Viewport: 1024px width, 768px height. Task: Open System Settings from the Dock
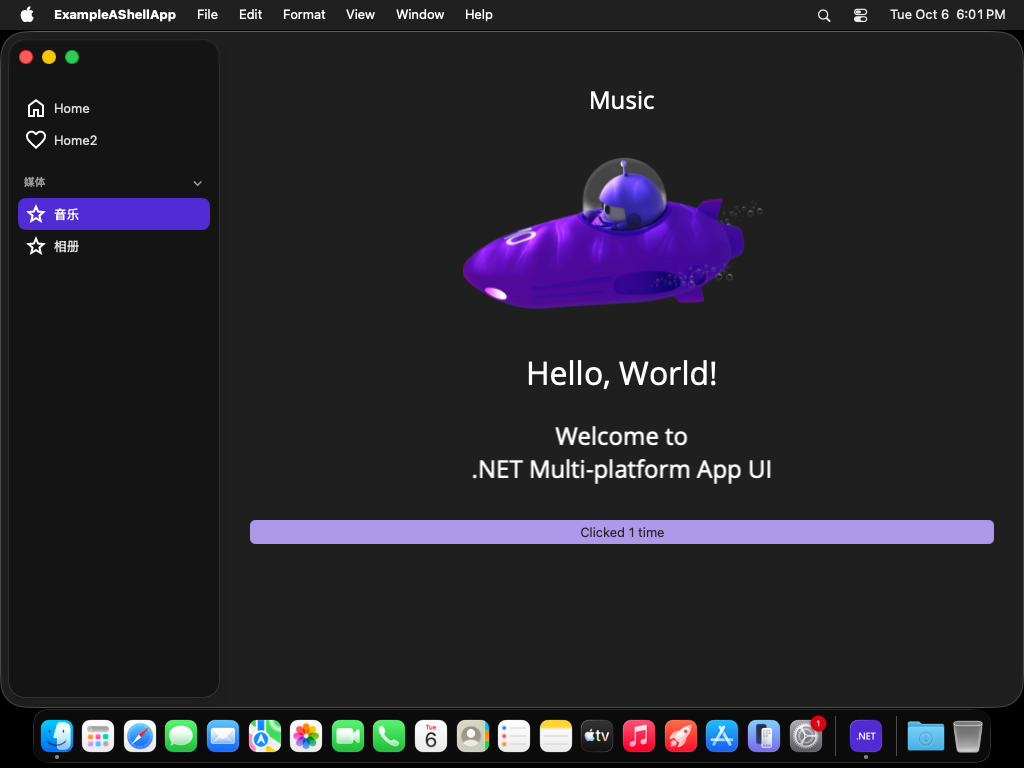(805, 736)
